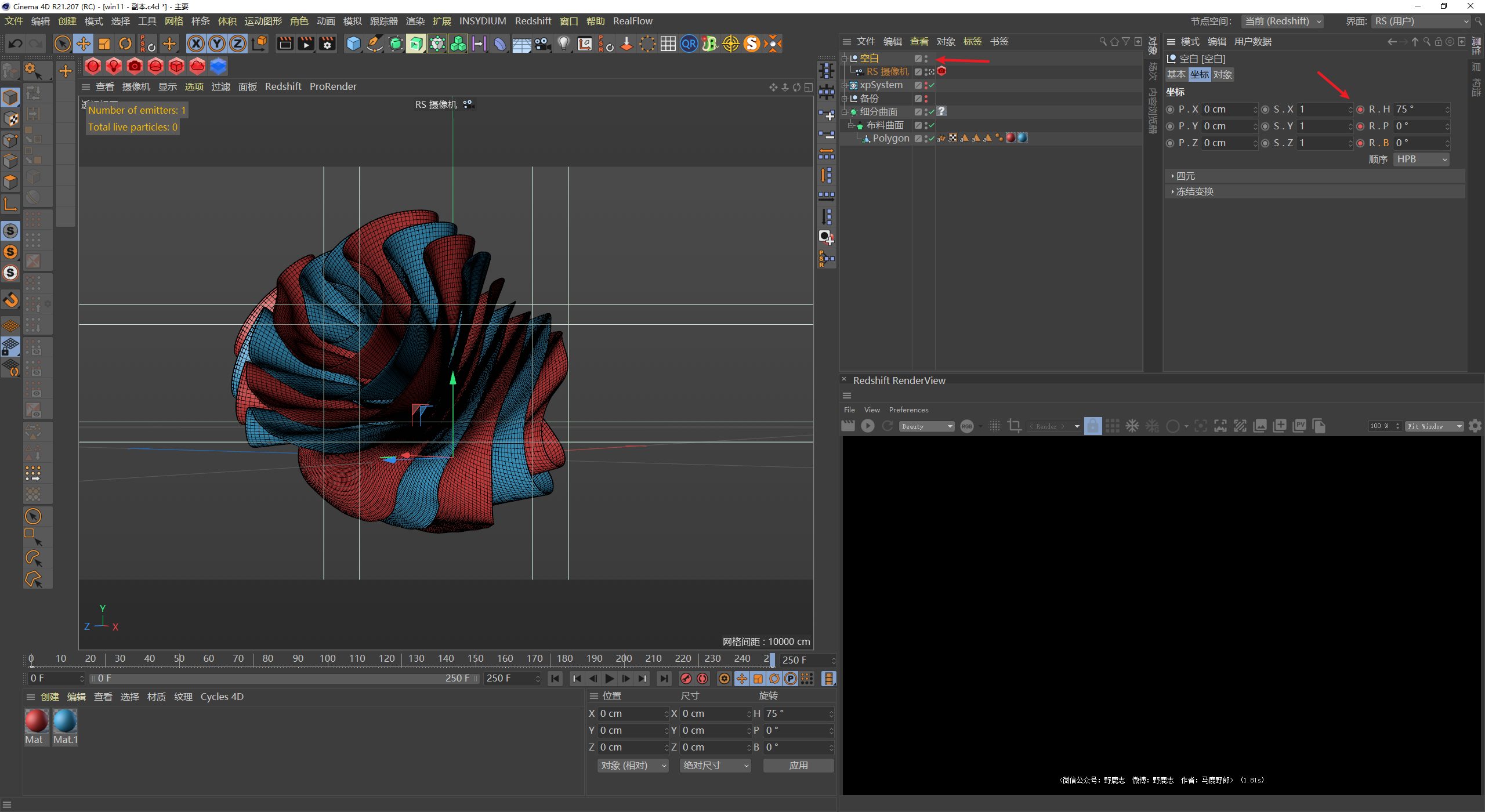Open the 对象 (相对) dropdown

pyautogui.click(x=633, y=766)
